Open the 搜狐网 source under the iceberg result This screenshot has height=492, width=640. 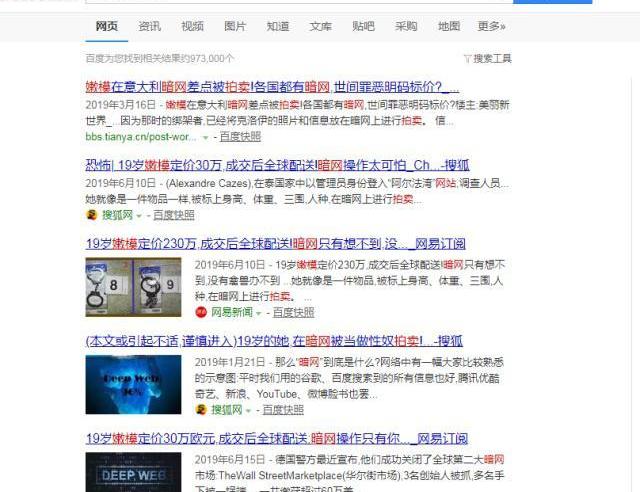(x=227, y=410)
